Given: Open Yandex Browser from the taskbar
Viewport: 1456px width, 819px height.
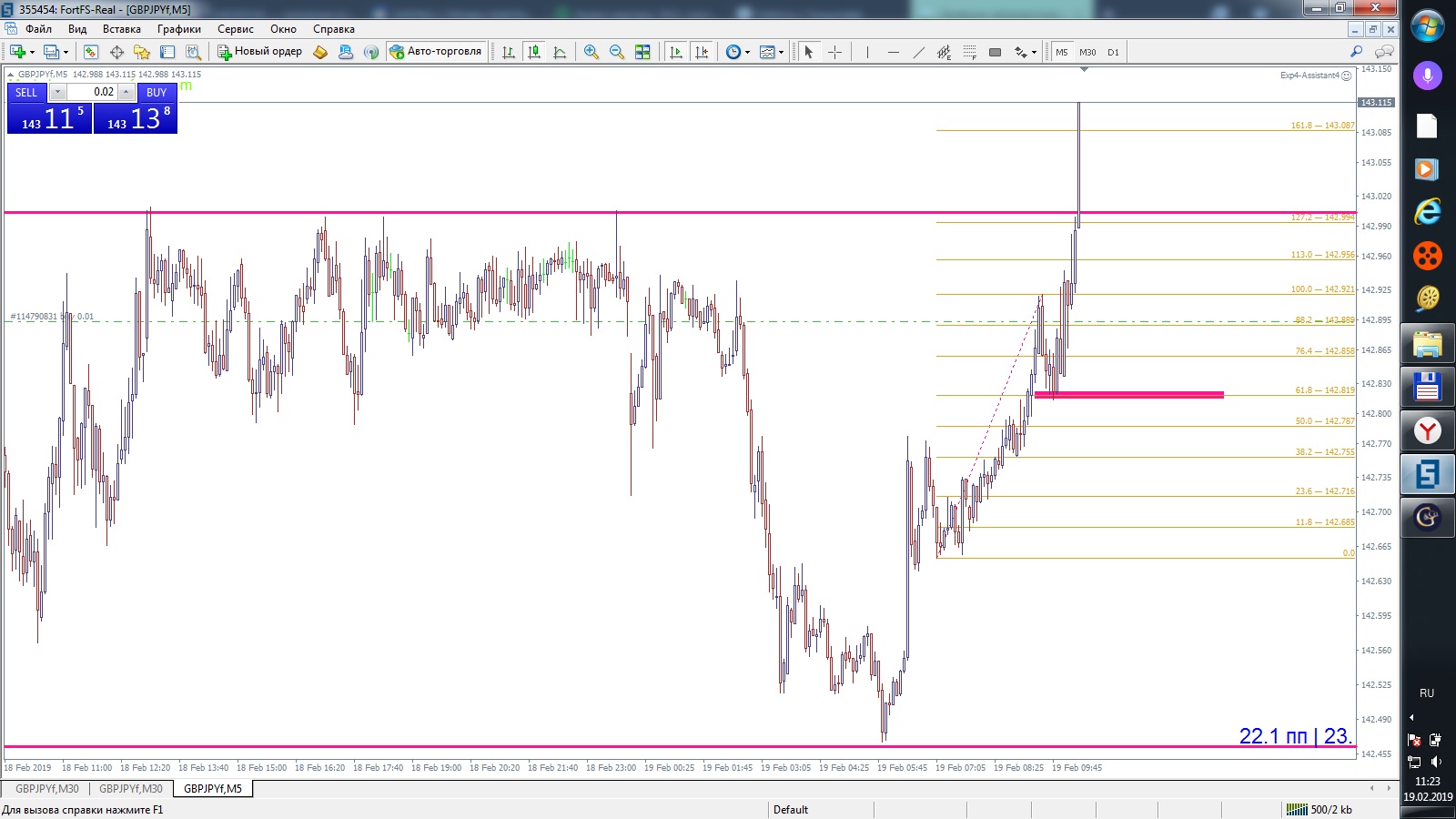Looking at the screenshot, I should pos(1427,430).
